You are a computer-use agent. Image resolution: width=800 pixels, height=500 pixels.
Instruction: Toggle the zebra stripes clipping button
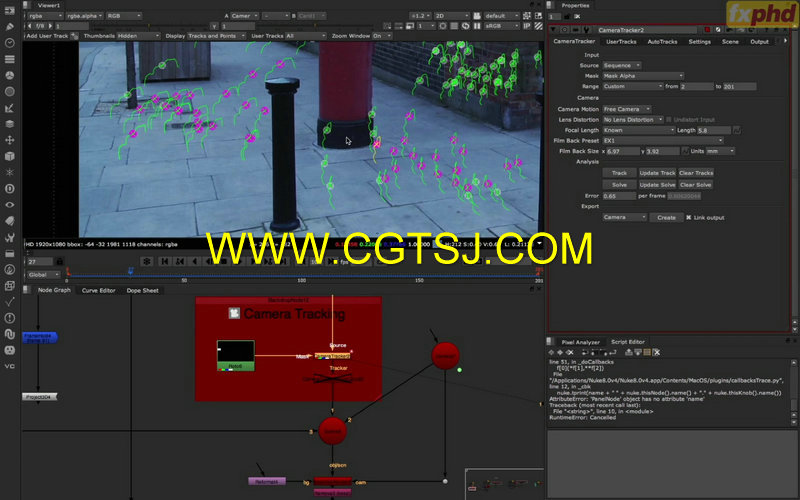pyautogui.click(x=538, y=26)
